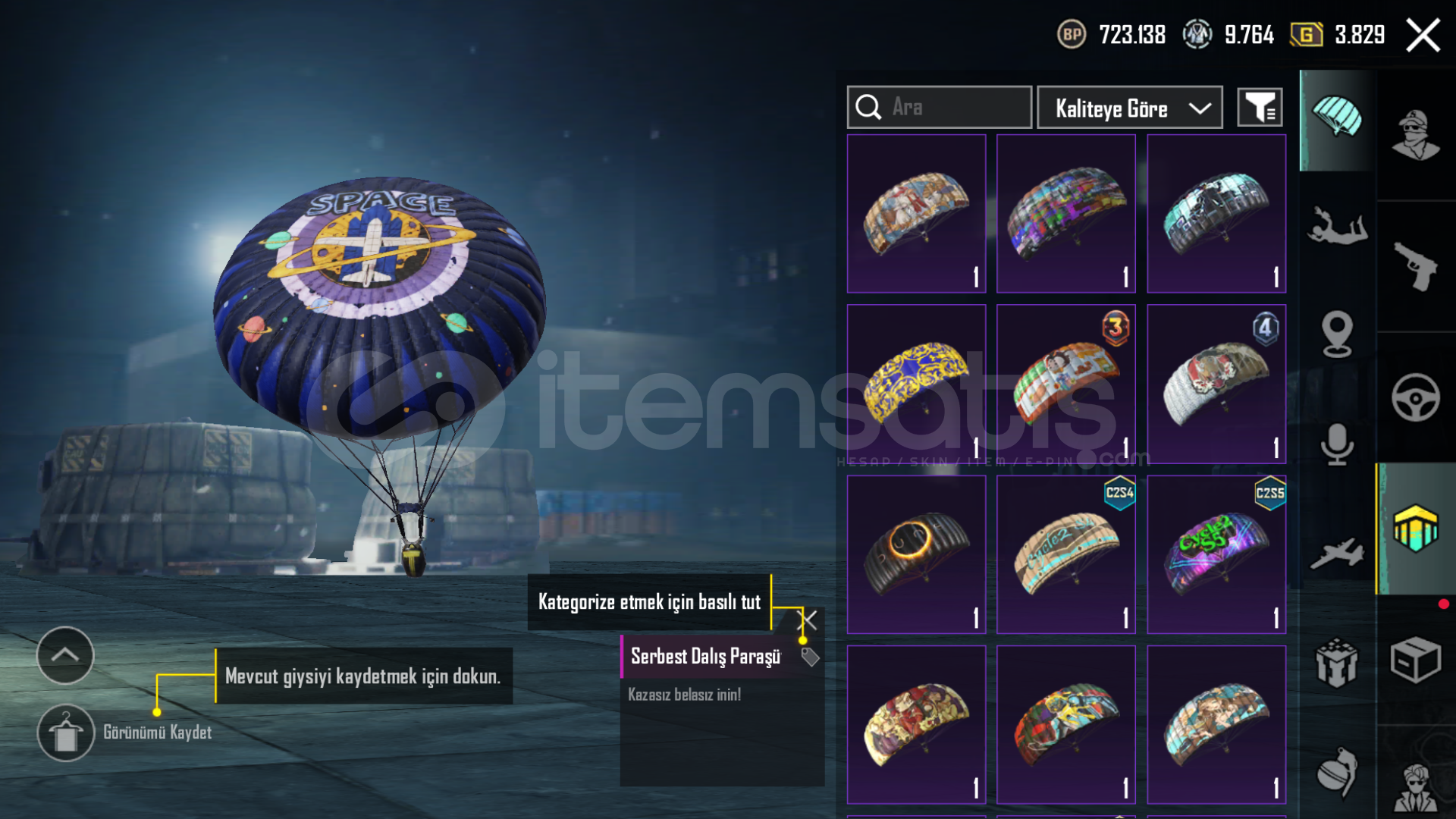
Task: Open the gift crate icon
Action: (x=1337, y=662)
